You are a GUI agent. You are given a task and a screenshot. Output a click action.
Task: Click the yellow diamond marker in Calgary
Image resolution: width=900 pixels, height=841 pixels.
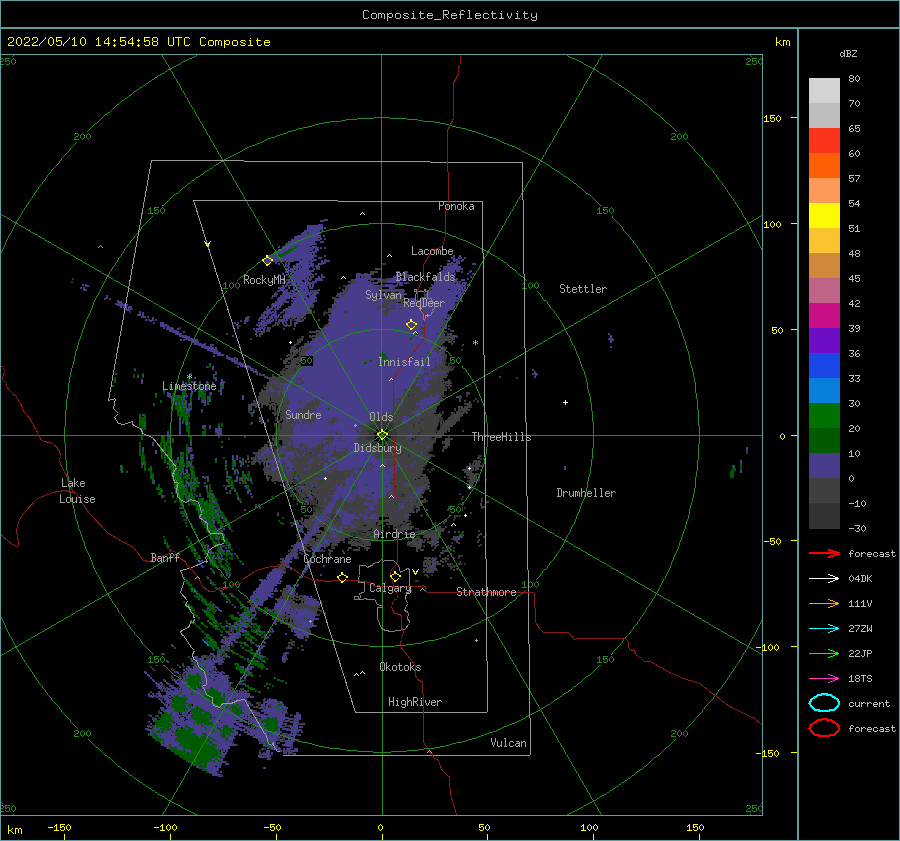tap(395, 576)
